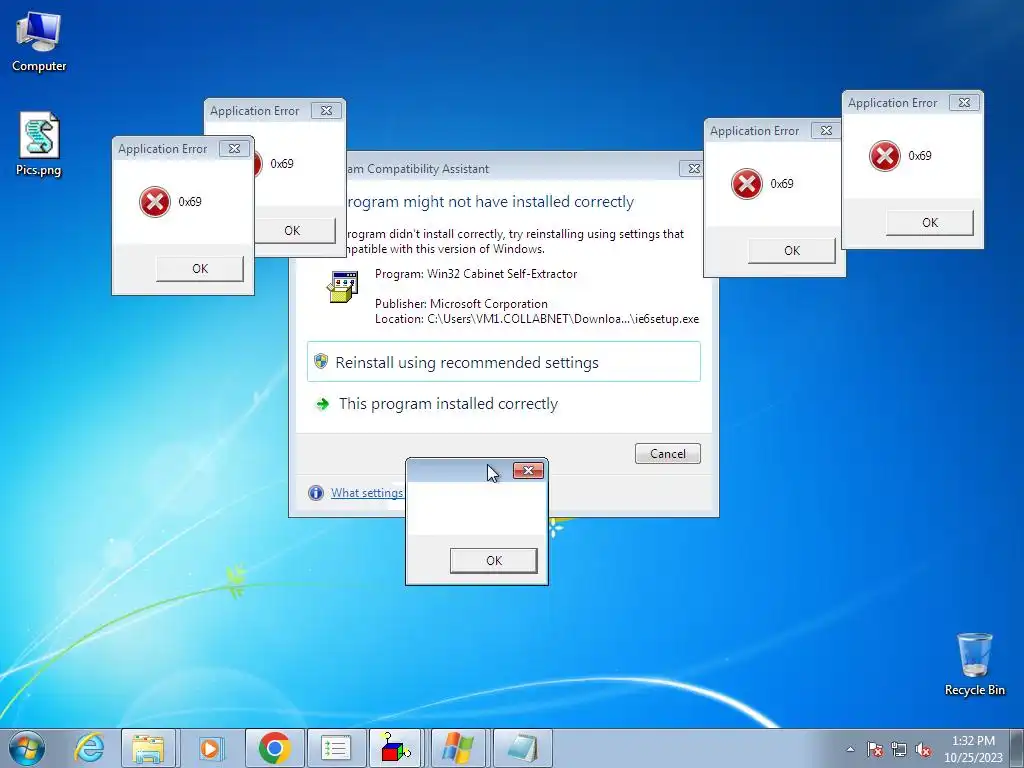
Task: Click the shield icon on Reinstall option
Action: (x=321, y=361)
